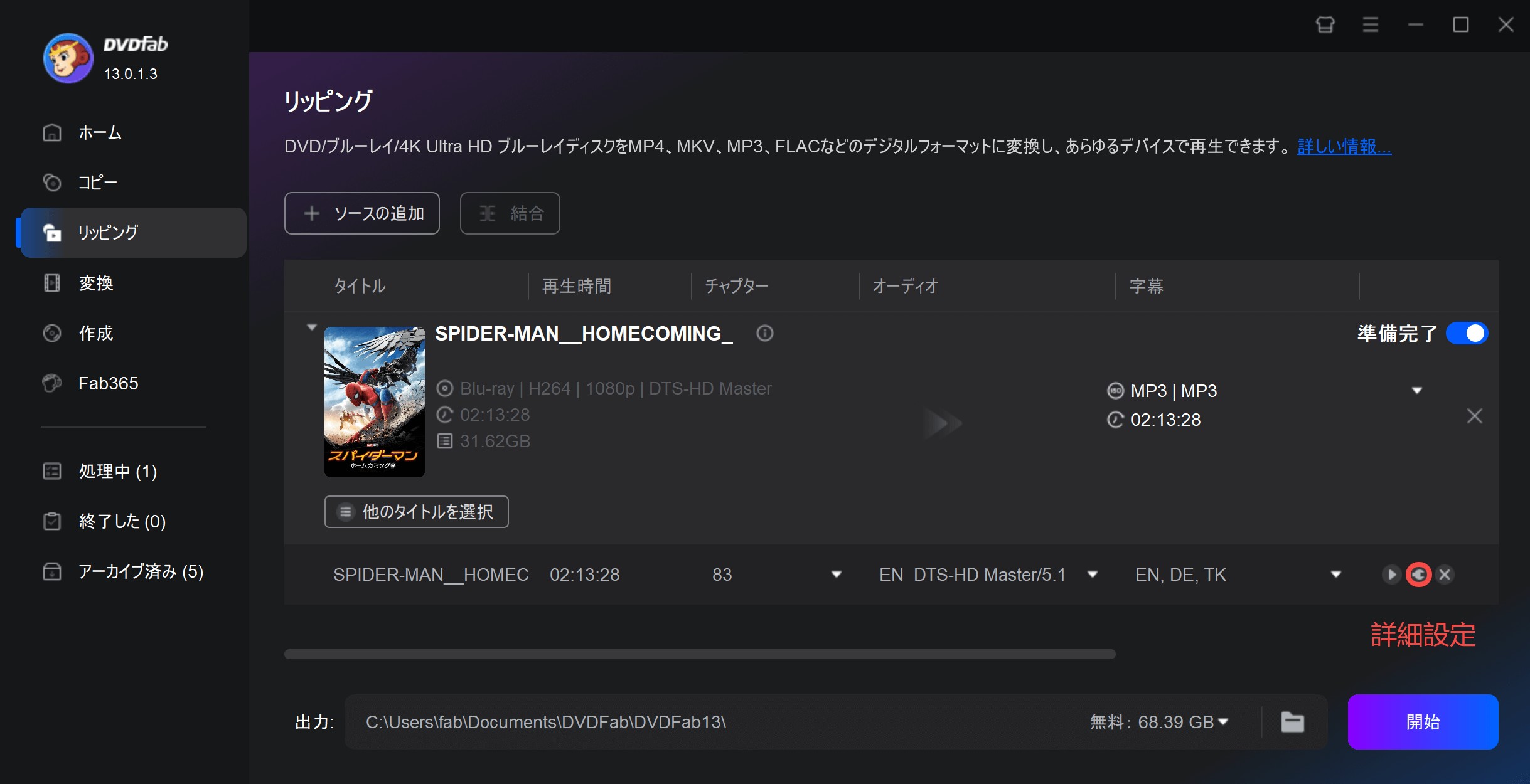Show the 処理中 (1) task queue
The height and width of the screenshot is (784, 1530).
[133, 471]
